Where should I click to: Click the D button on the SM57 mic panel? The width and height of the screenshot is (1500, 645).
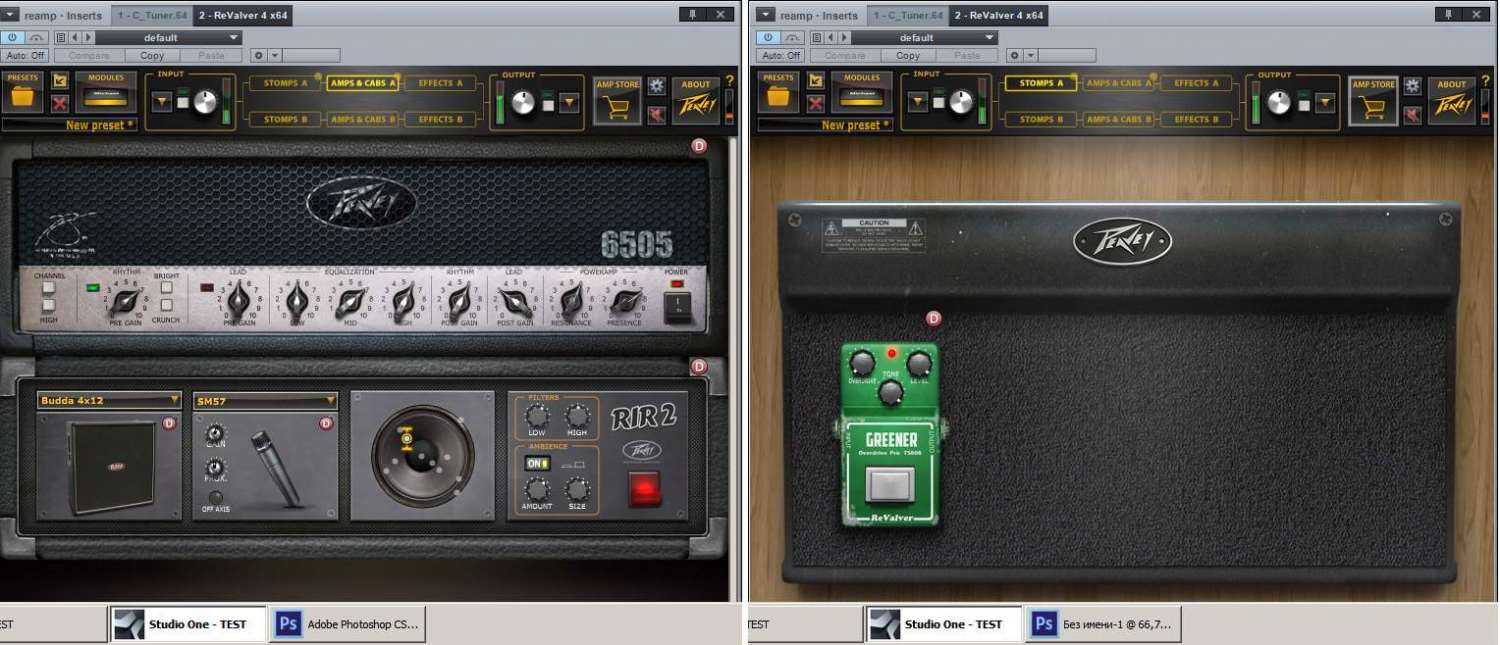[x=325, y=424]
